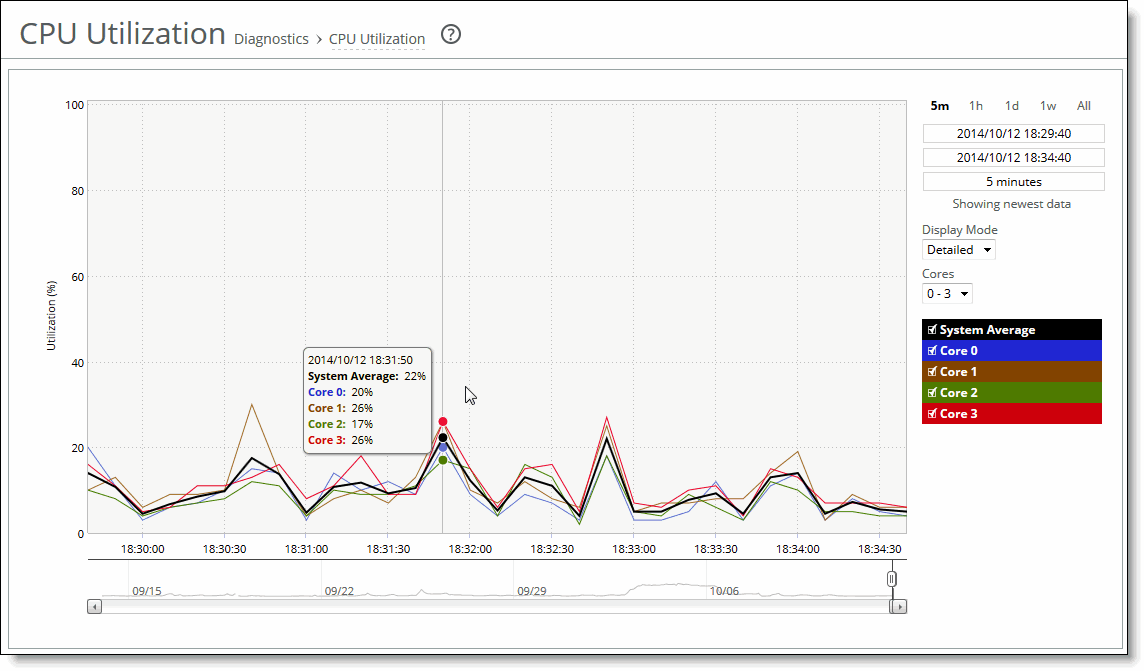Image resolution: width=1144 pixels, height=671 pixels.
Task: Click the timeline range slider handle
Action: pos(891,578)
